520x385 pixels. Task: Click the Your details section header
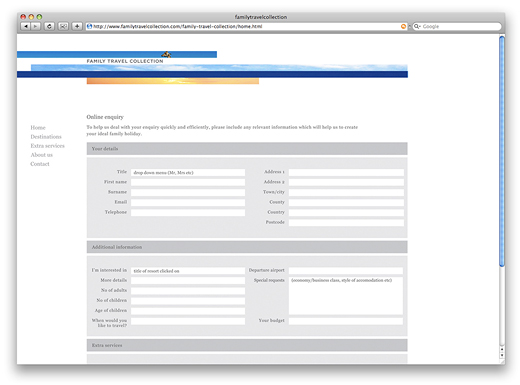(x=247, y=149)
